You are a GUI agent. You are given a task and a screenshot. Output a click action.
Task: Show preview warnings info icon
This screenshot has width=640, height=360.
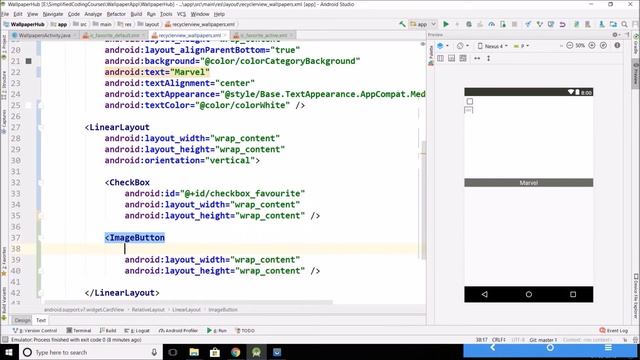617,46
